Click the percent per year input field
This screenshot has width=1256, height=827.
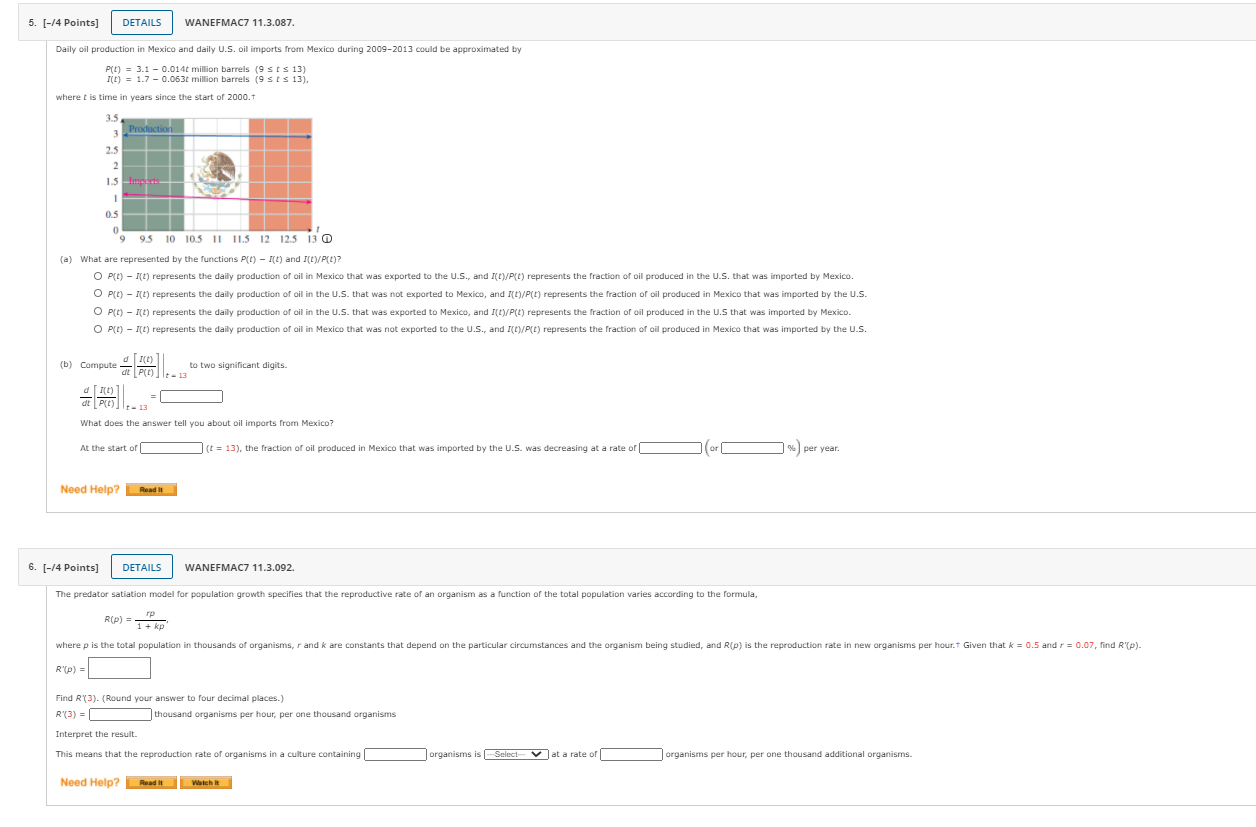753,448
